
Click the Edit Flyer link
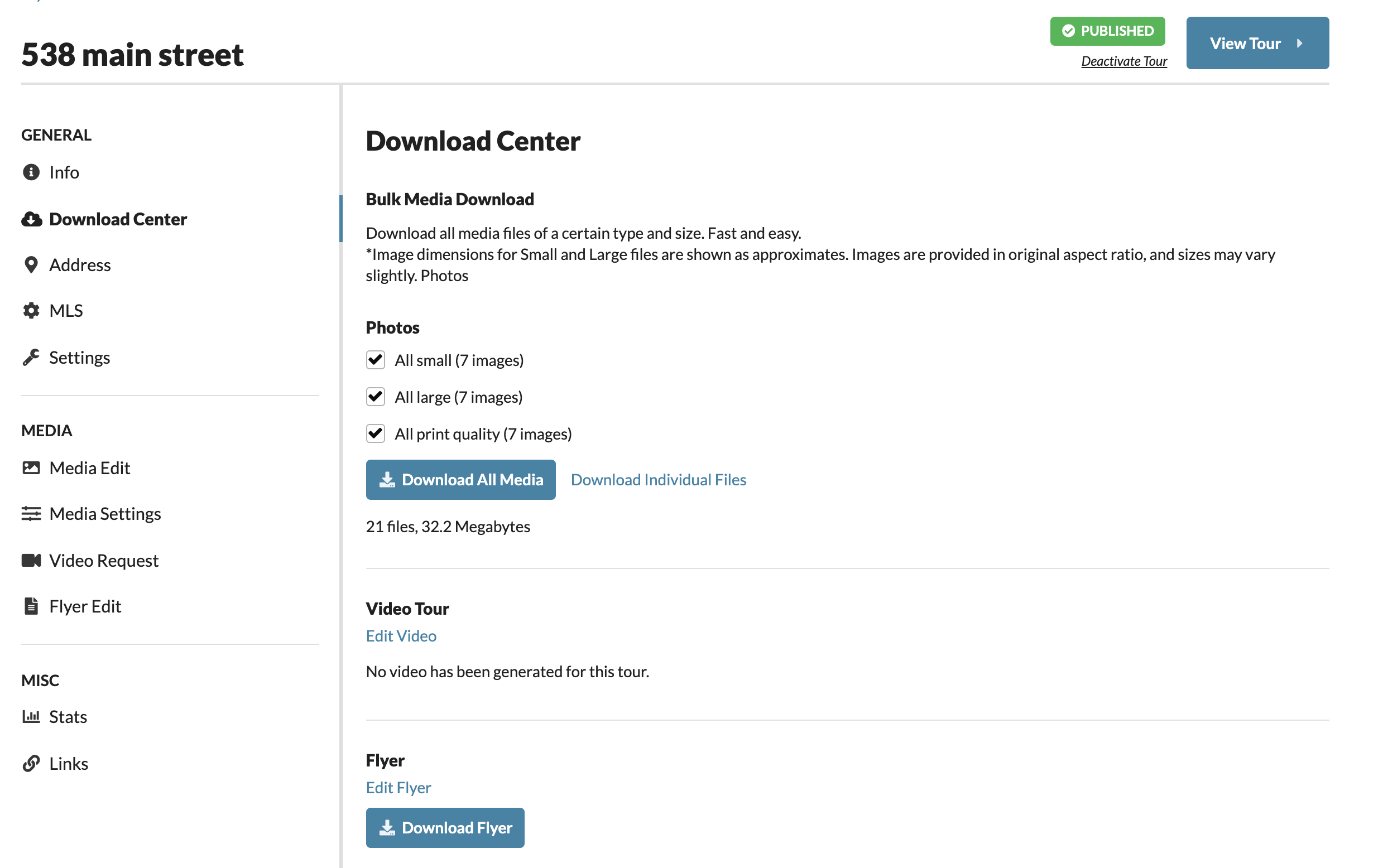398,787
